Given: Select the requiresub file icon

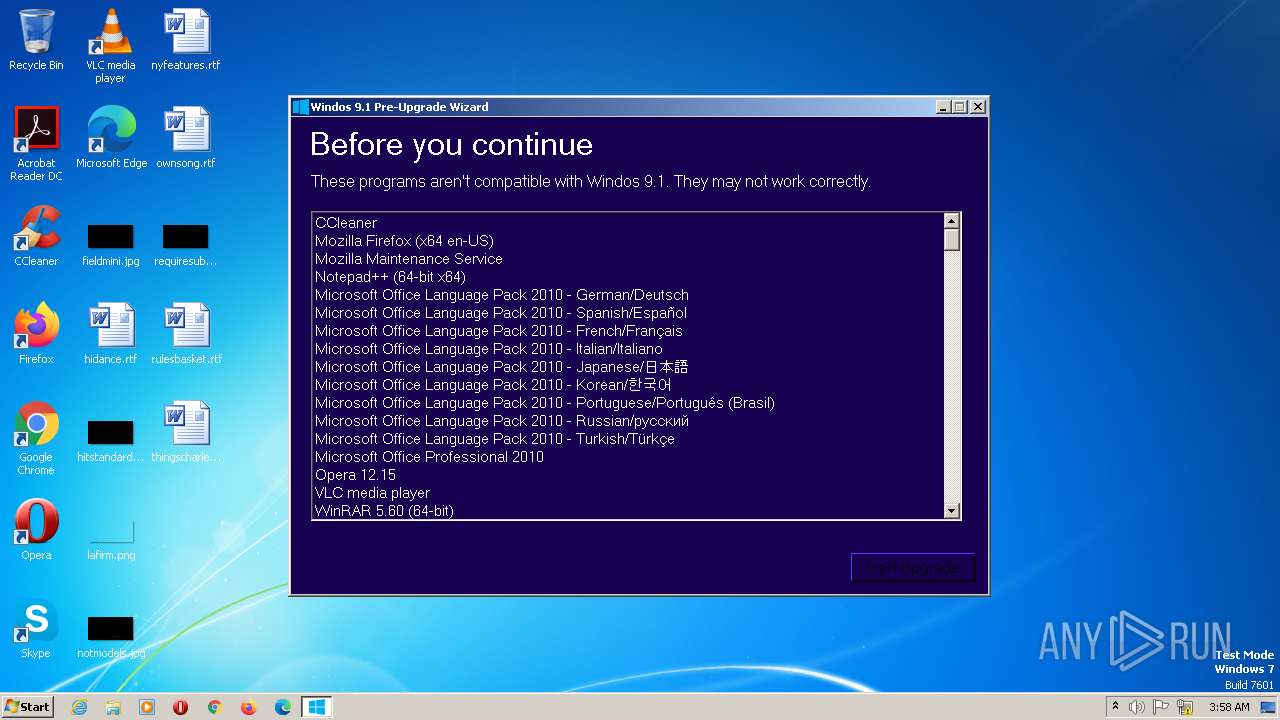Looking at the screenshot, I should coord(186,243).
